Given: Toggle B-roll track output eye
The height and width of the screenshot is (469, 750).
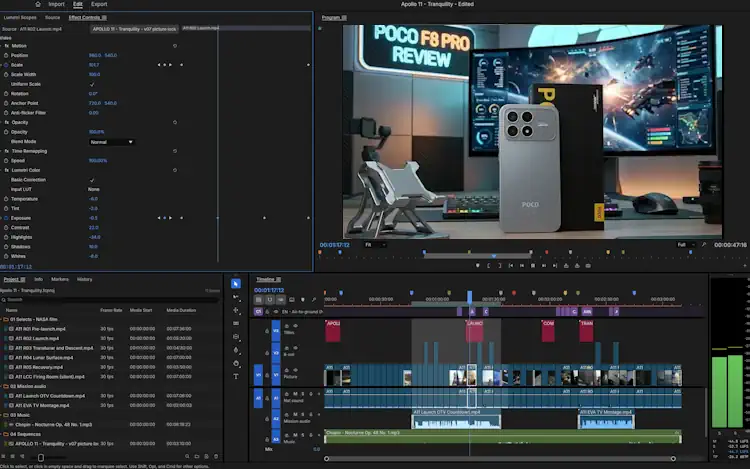Looking at the screenshot, I should 295,348.
